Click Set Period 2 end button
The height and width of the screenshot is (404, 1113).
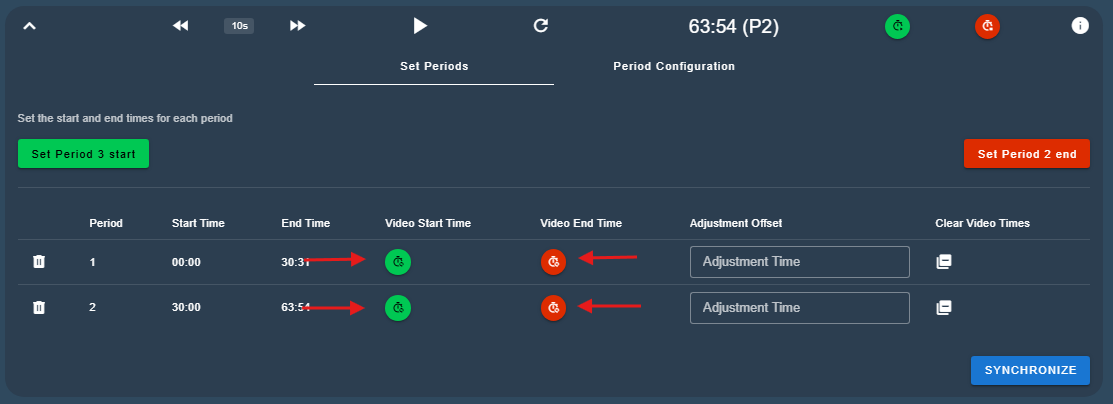click(x=1026, y=154)
